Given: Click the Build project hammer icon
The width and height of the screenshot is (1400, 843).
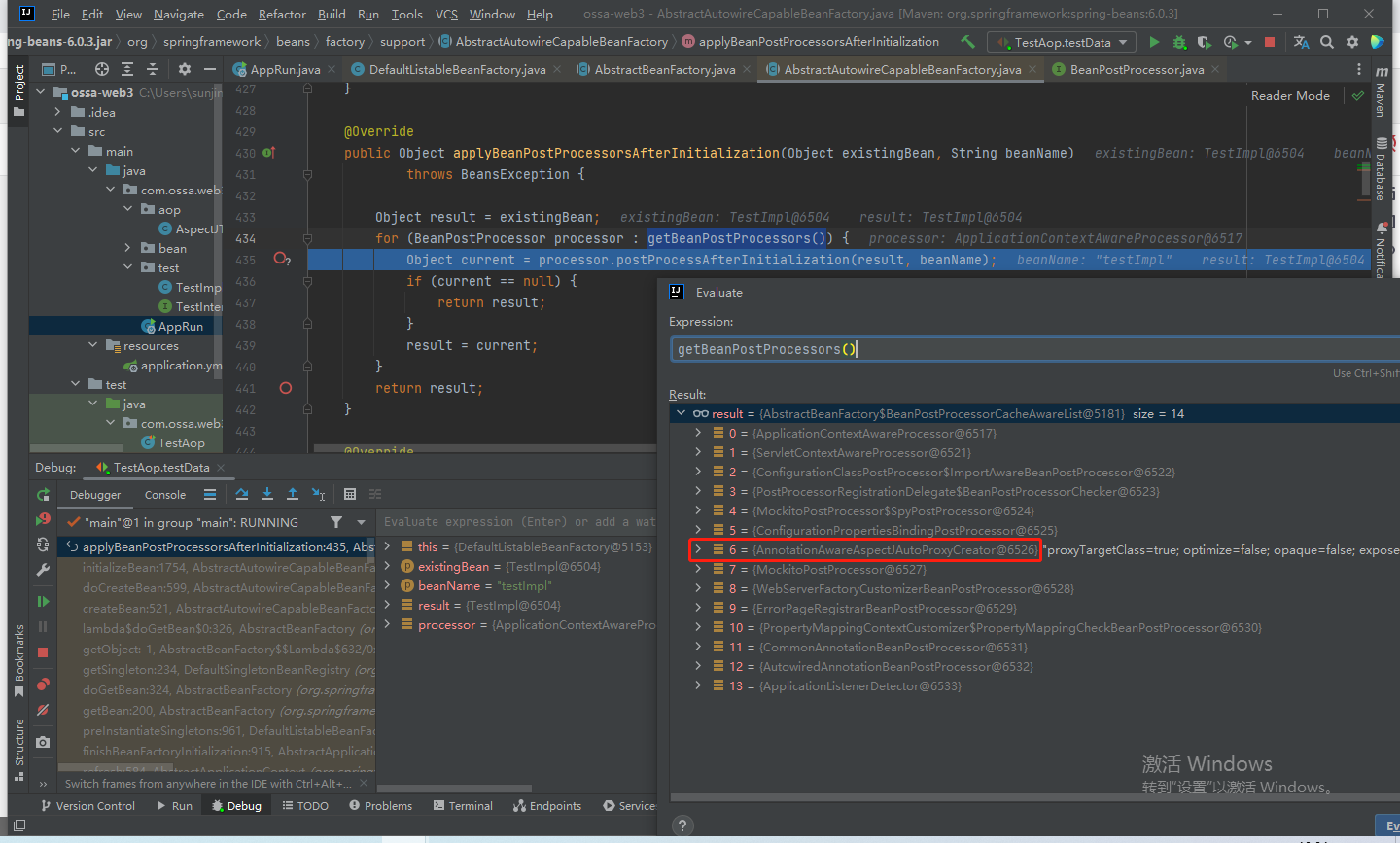Looking at the screenshot, I should (x=967, y=42).
